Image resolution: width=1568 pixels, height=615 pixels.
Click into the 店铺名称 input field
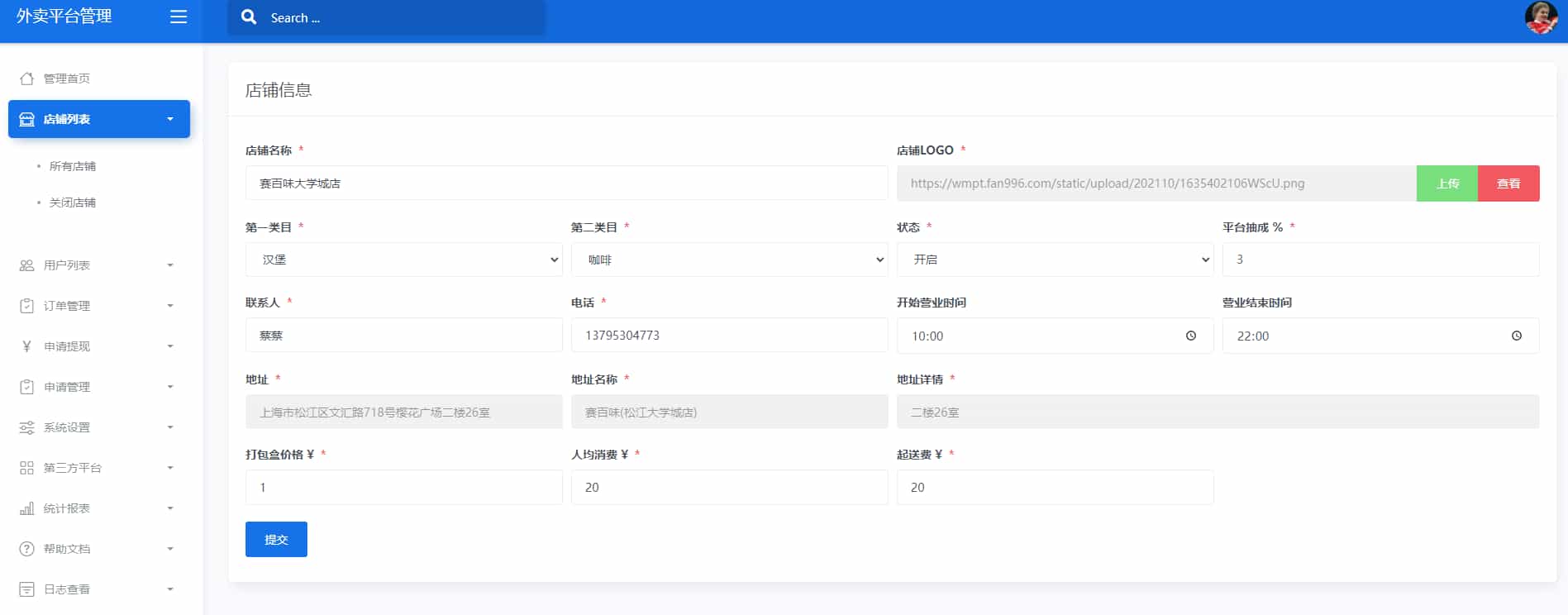click(566, 184)
